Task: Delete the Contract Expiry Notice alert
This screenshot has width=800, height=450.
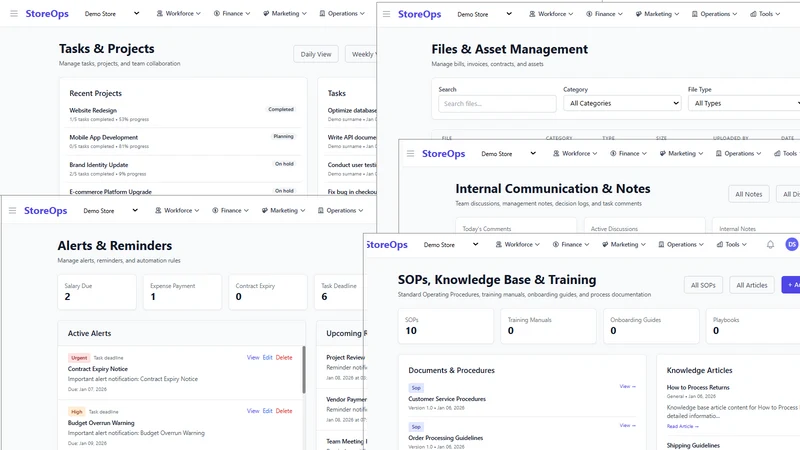Action: pos(284,358)
